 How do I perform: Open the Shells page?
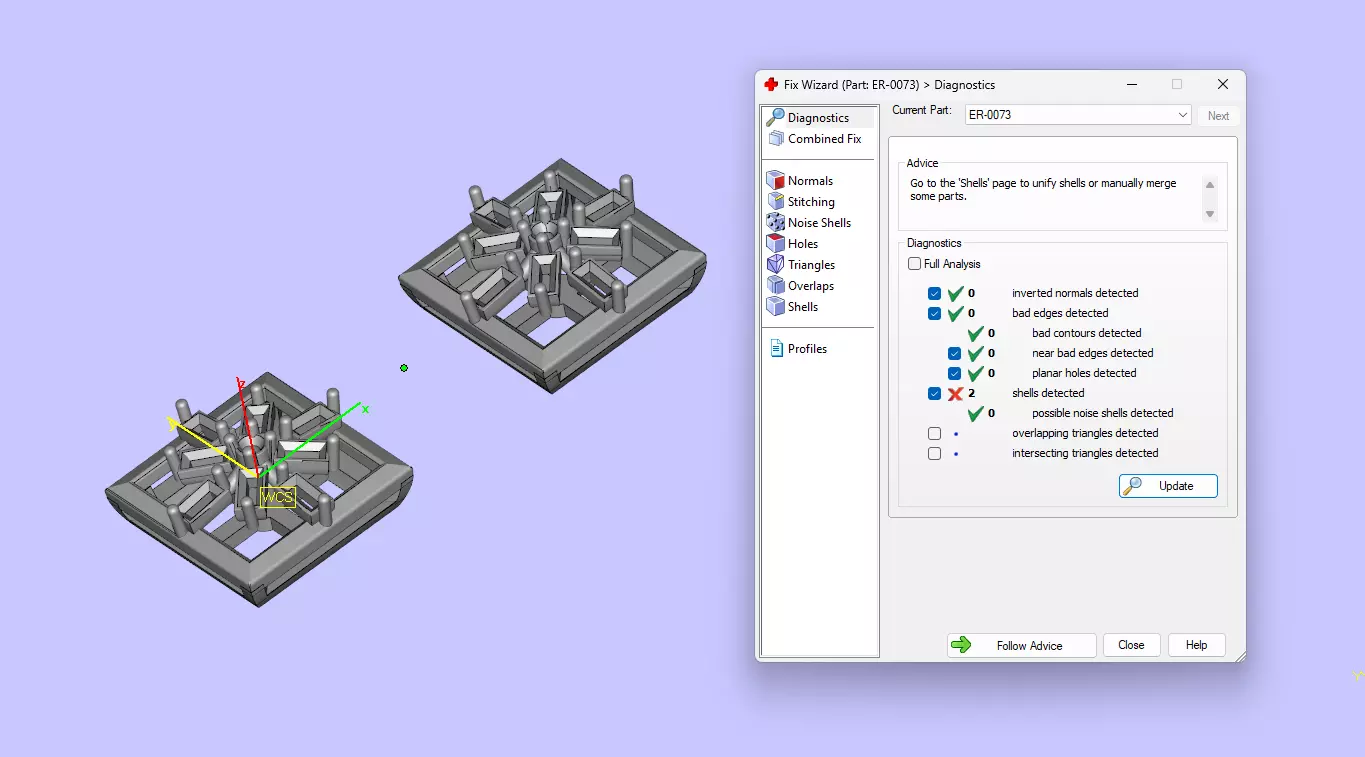tap(803, 306)
